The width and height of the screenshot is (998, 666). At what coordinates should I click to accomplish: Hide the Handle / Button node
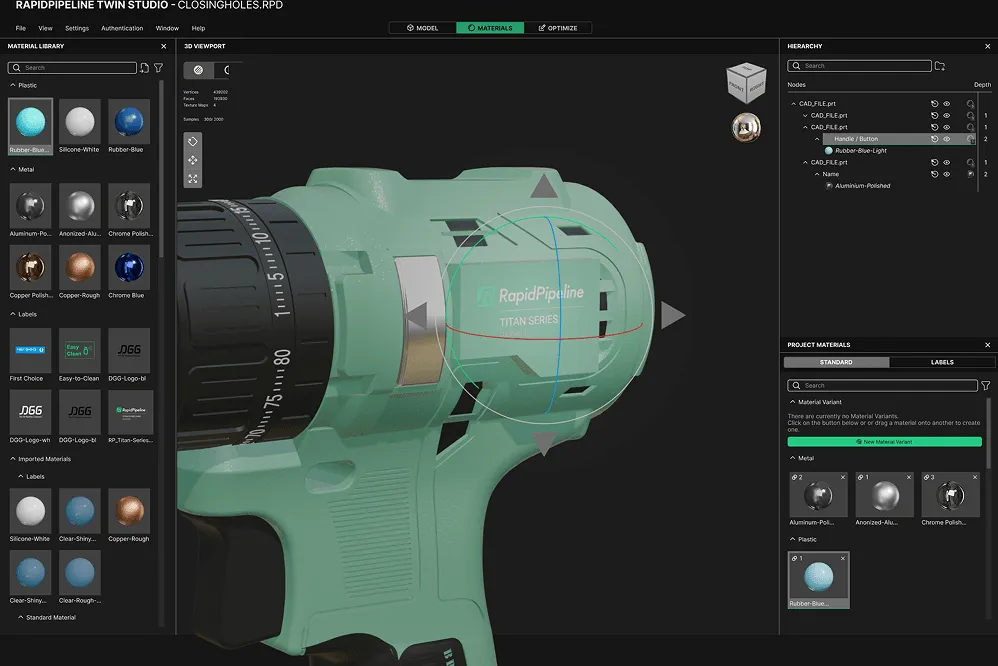[946, 139]
